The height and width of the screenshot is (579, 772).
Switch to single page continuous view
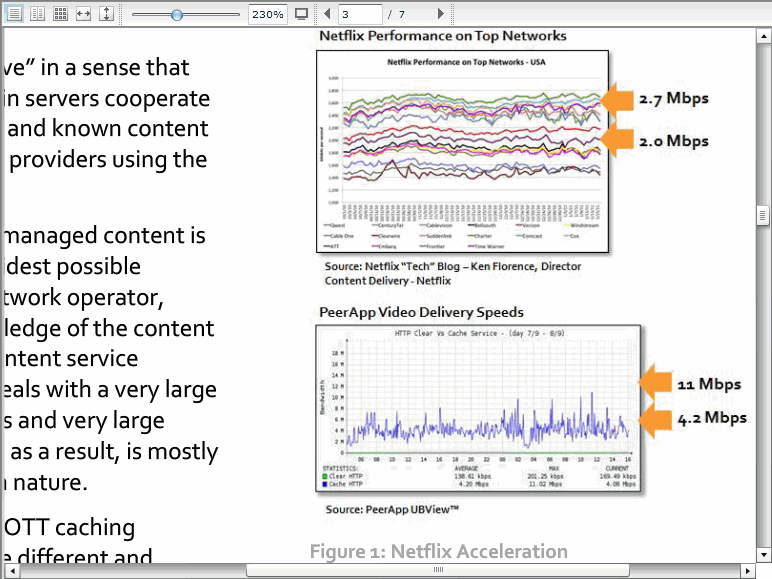(x=14, y=14)
